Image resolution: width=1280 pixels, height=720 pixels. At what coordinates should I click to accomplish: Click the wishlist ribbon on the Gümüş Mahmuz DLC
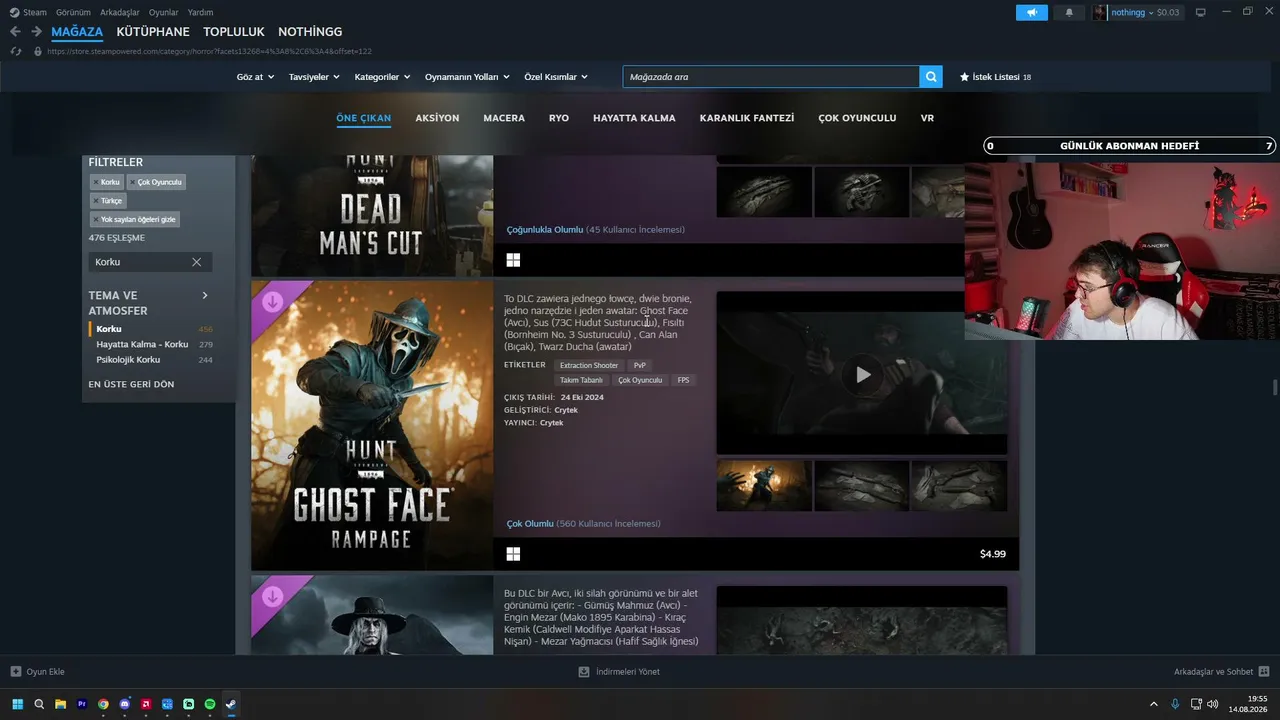click(x=273, y=597)
